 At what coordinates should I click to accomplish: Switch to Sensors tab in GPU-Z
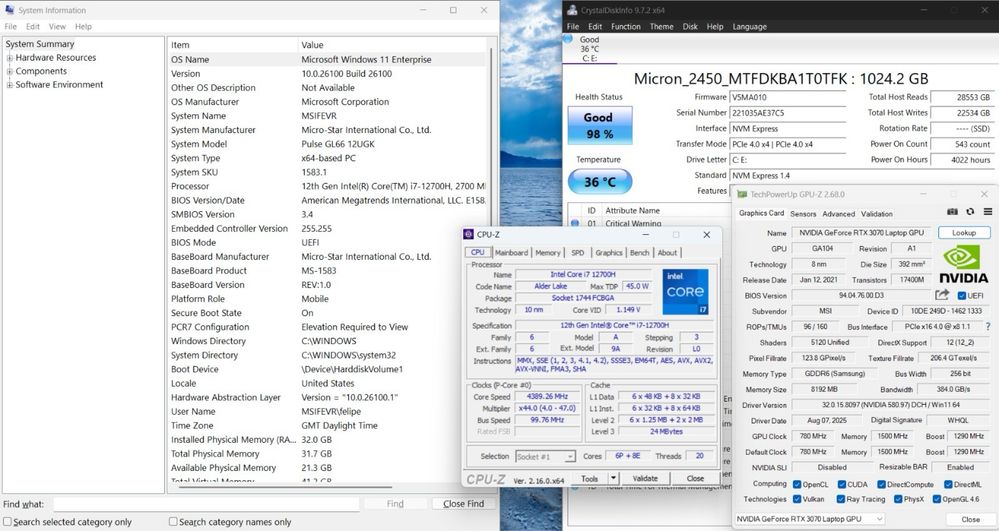803,214
